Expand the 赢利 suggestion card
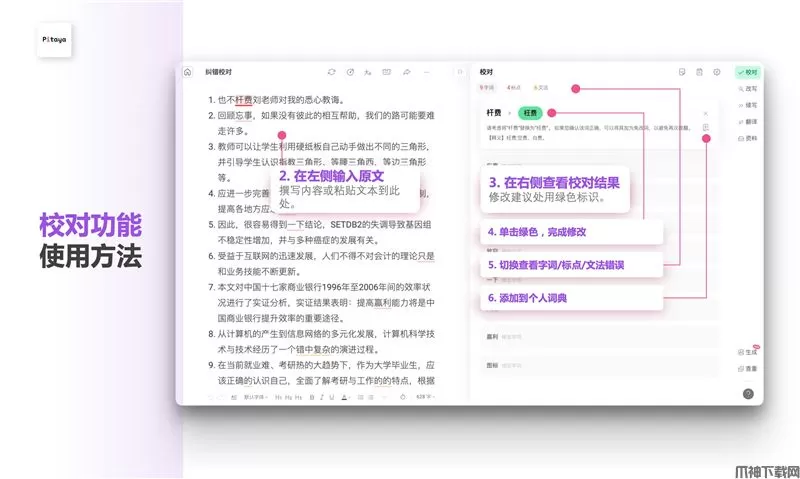 [599, 337]
